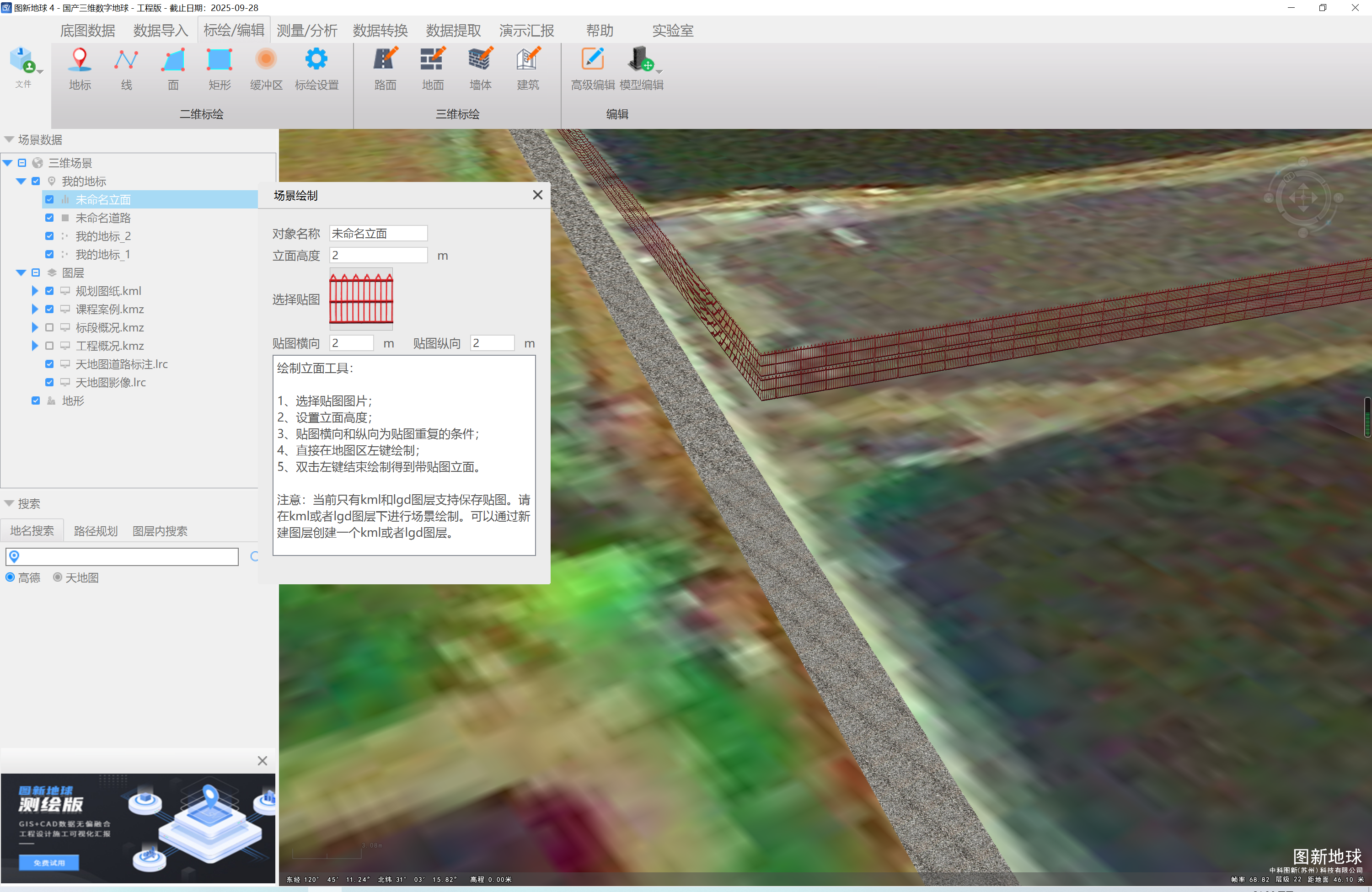Click the 立面高度 input field

378,255
